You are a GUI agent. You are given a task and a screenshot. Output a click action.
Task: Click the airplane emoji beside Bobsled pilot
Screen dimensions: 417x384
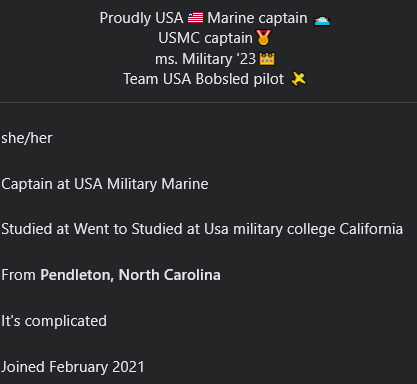pos(298,79)
